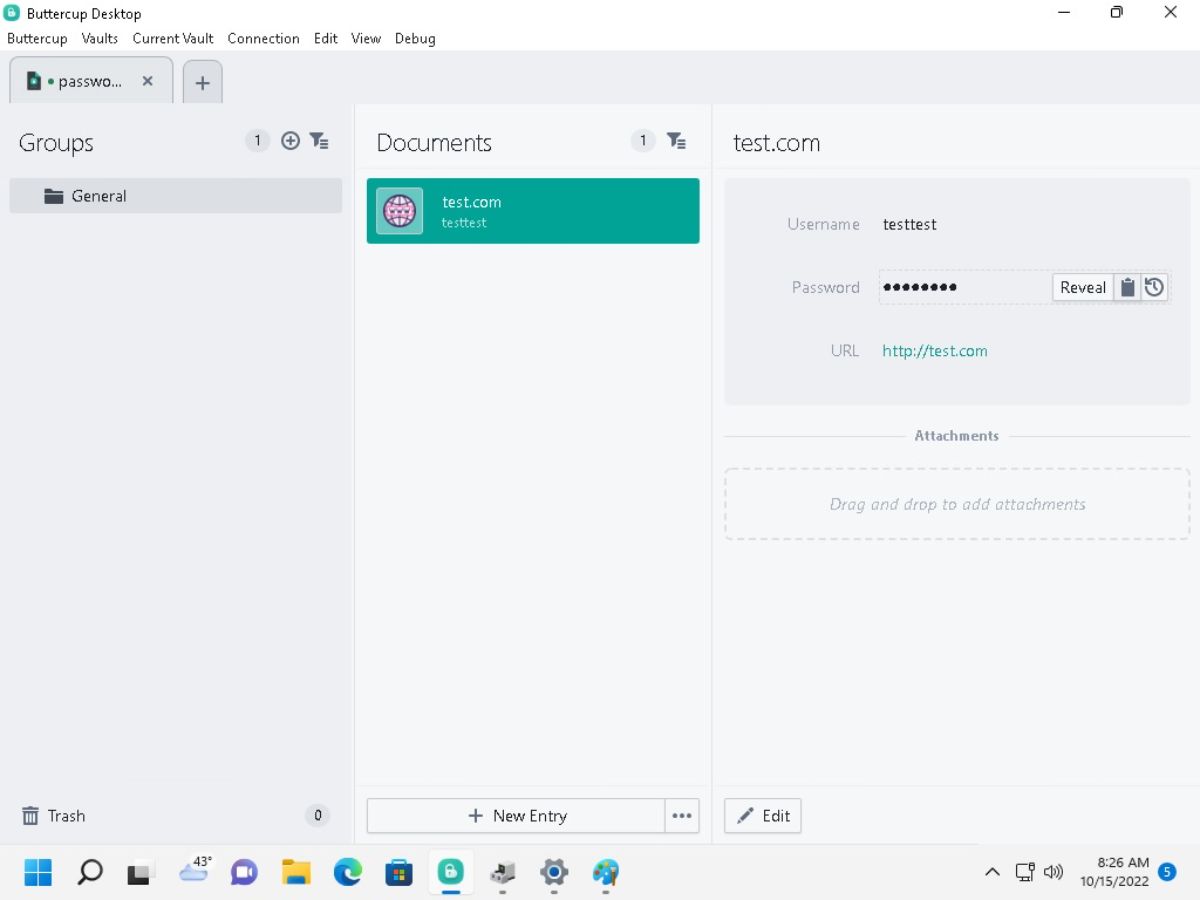Click the Trash item count badge
Image resolution: width=1200 pixels, height=900 pixels.
[x=317, y=816]
